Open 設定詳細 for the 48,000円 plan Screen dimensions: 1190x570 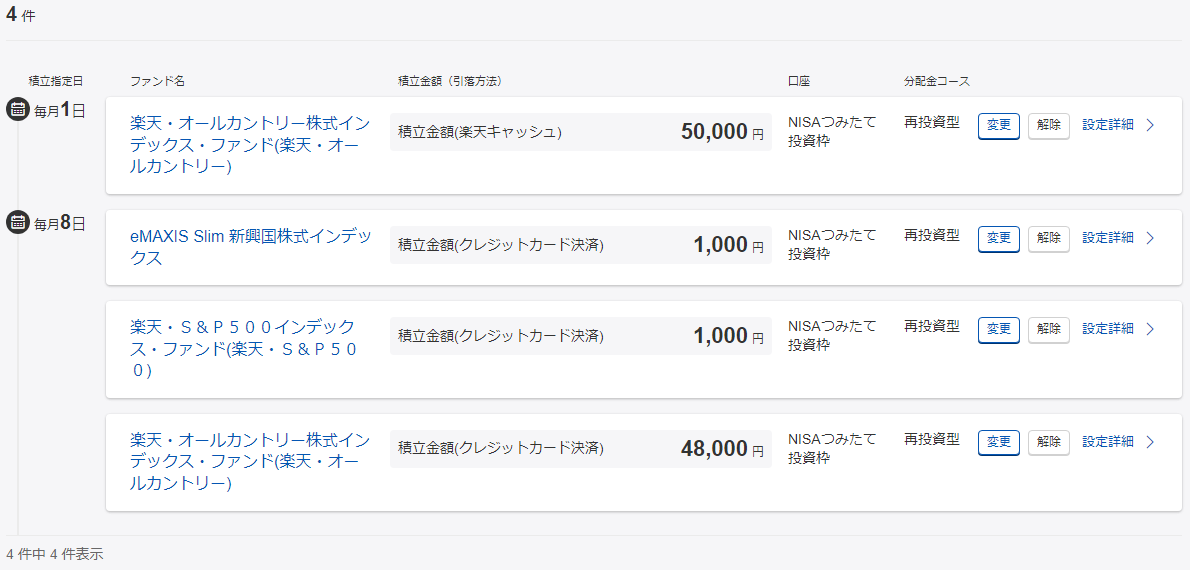[x=1108, y=442]
